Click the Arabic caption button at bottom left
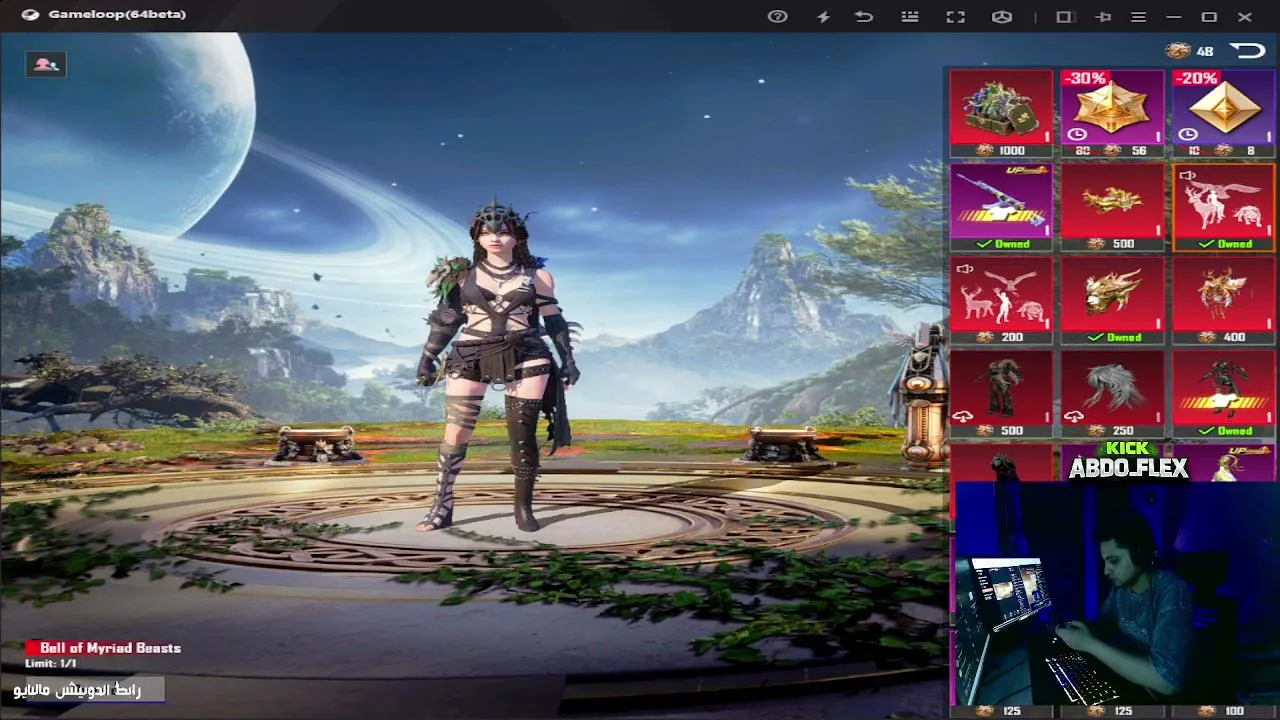 (88, 690)
